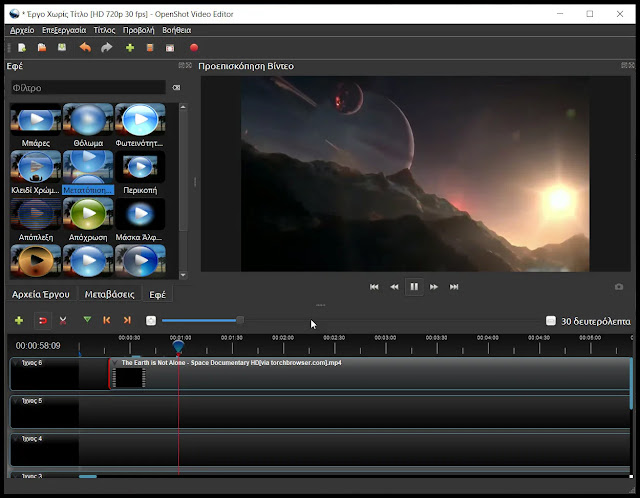Open the Προβολή menu
This screenshot has width=640, height=498.
pos(139,30)
